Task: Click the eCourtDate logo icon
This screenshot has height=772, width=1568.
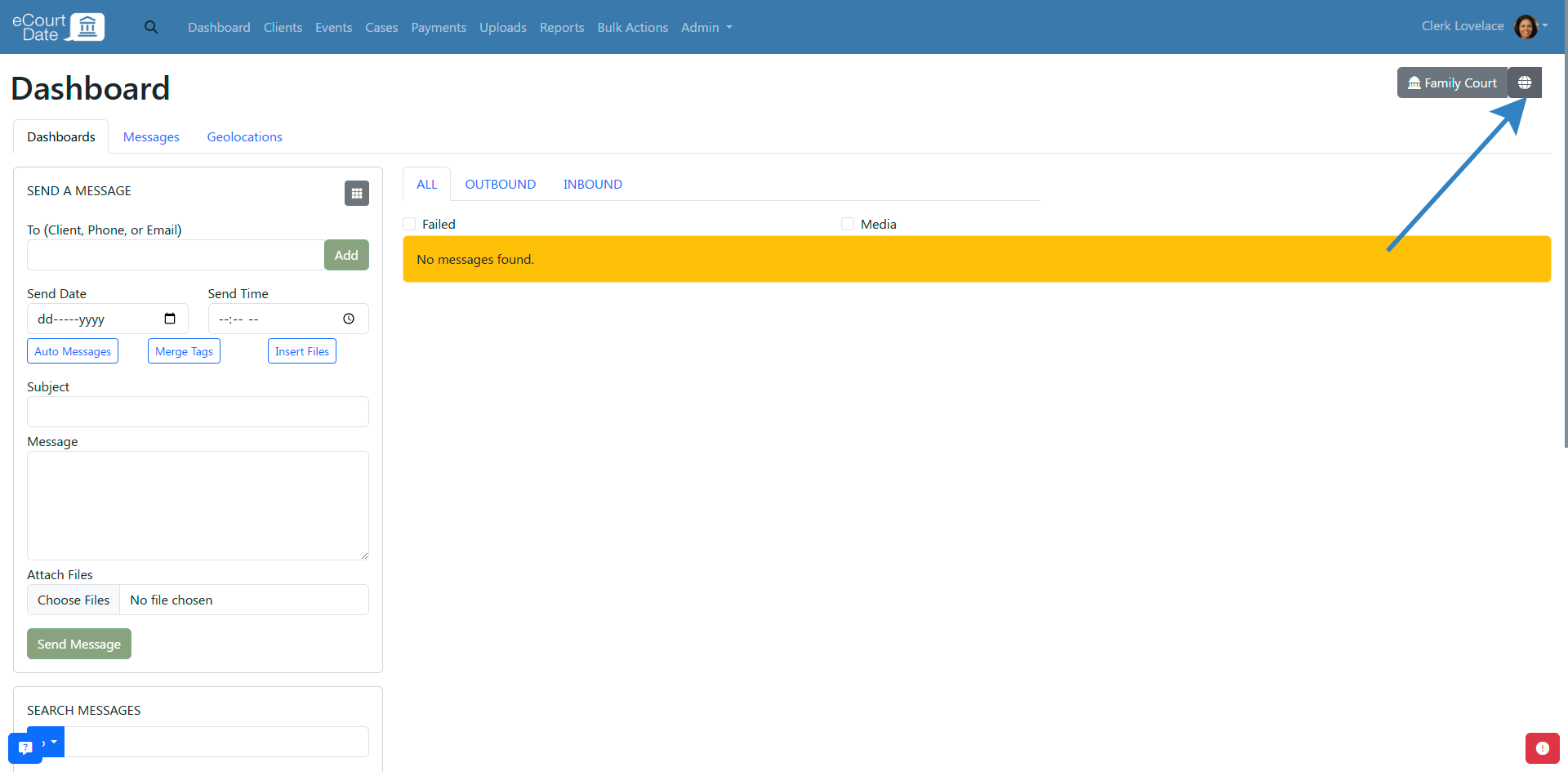Action: coord(87,27)
